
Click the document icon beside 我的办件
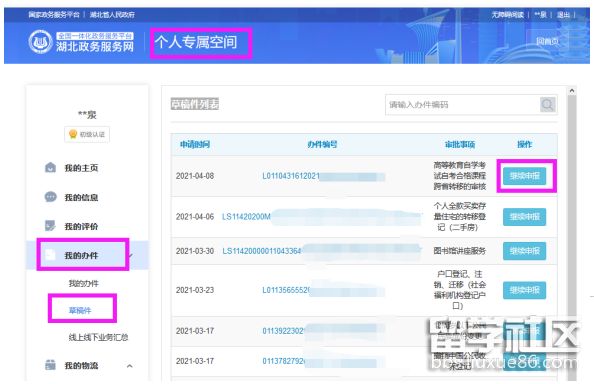click(50, 255)
